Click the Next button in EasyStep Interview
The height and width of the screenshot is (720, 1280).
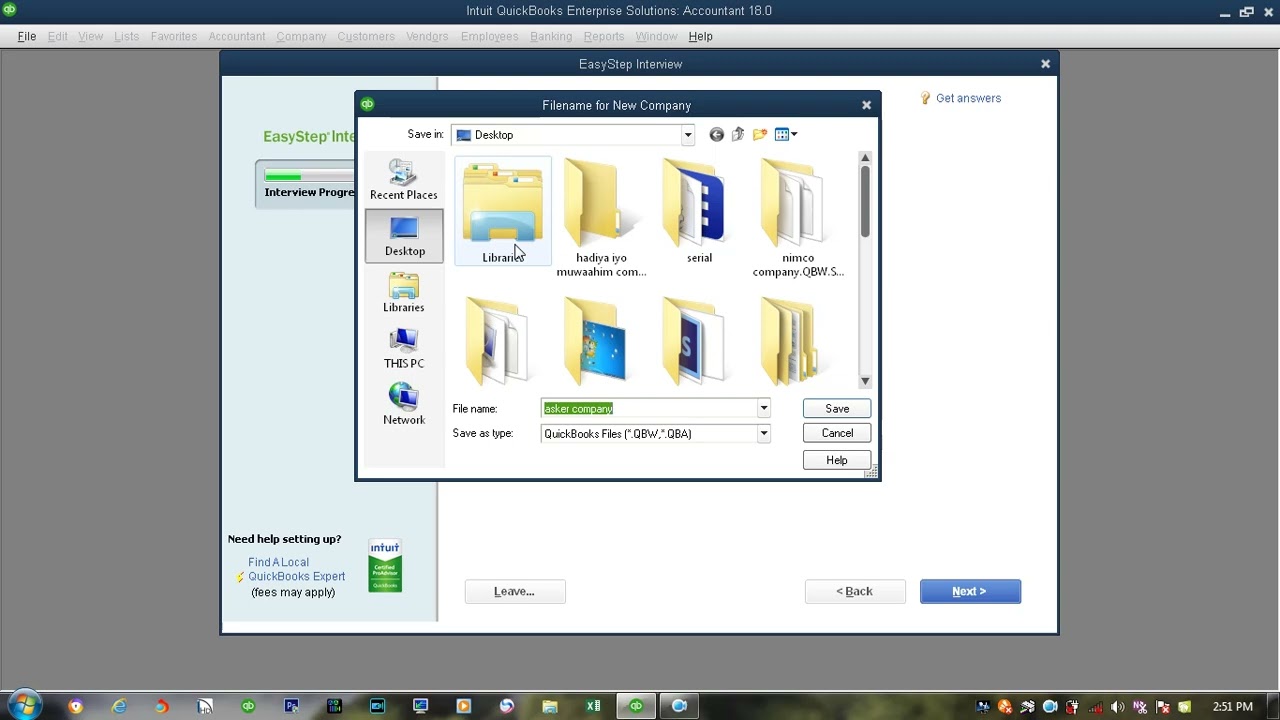click(970, 591)
